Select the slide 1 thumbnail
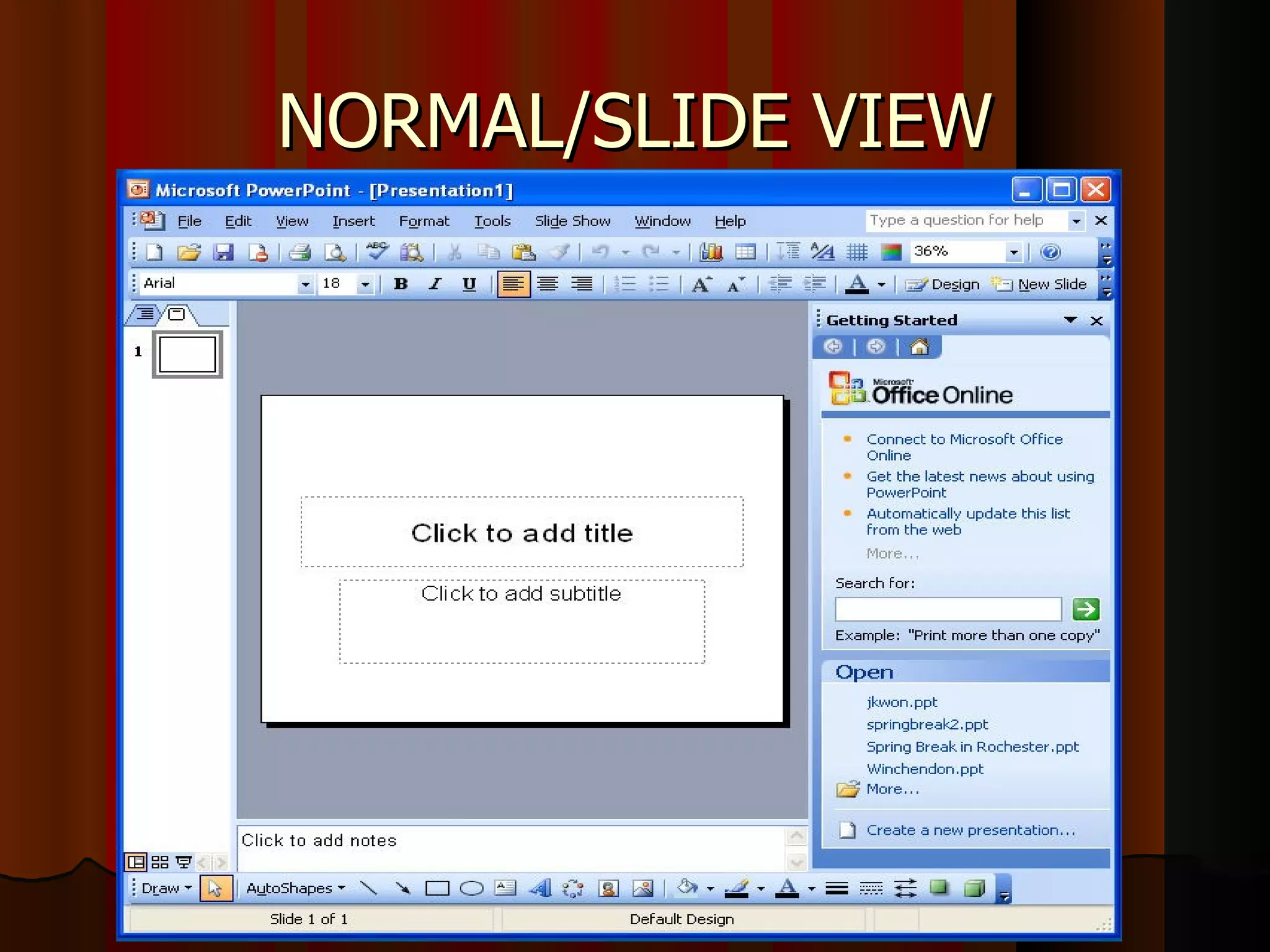This screenshot has width=1270, height=952. pyautogui.click(x=187, y=355)
